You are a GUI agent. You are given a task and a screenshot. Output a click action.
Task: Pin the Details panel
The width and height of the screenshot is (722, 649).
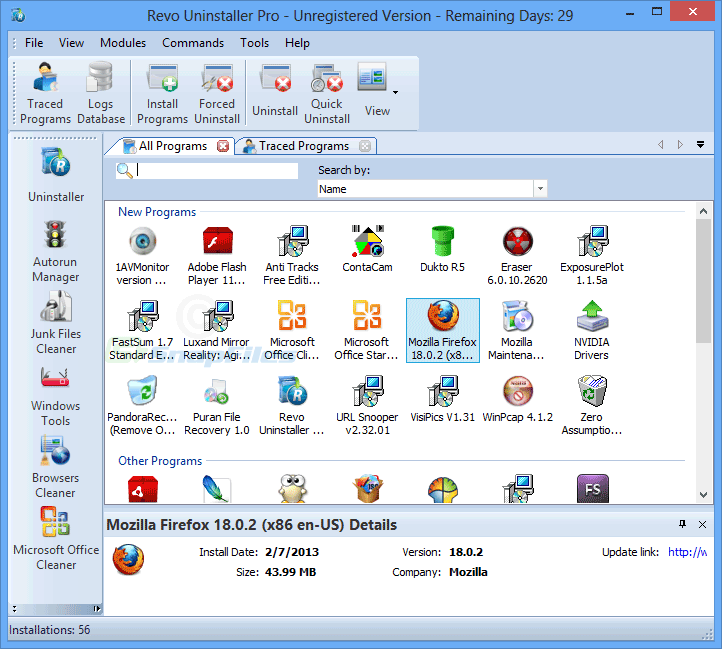(682, 524)
